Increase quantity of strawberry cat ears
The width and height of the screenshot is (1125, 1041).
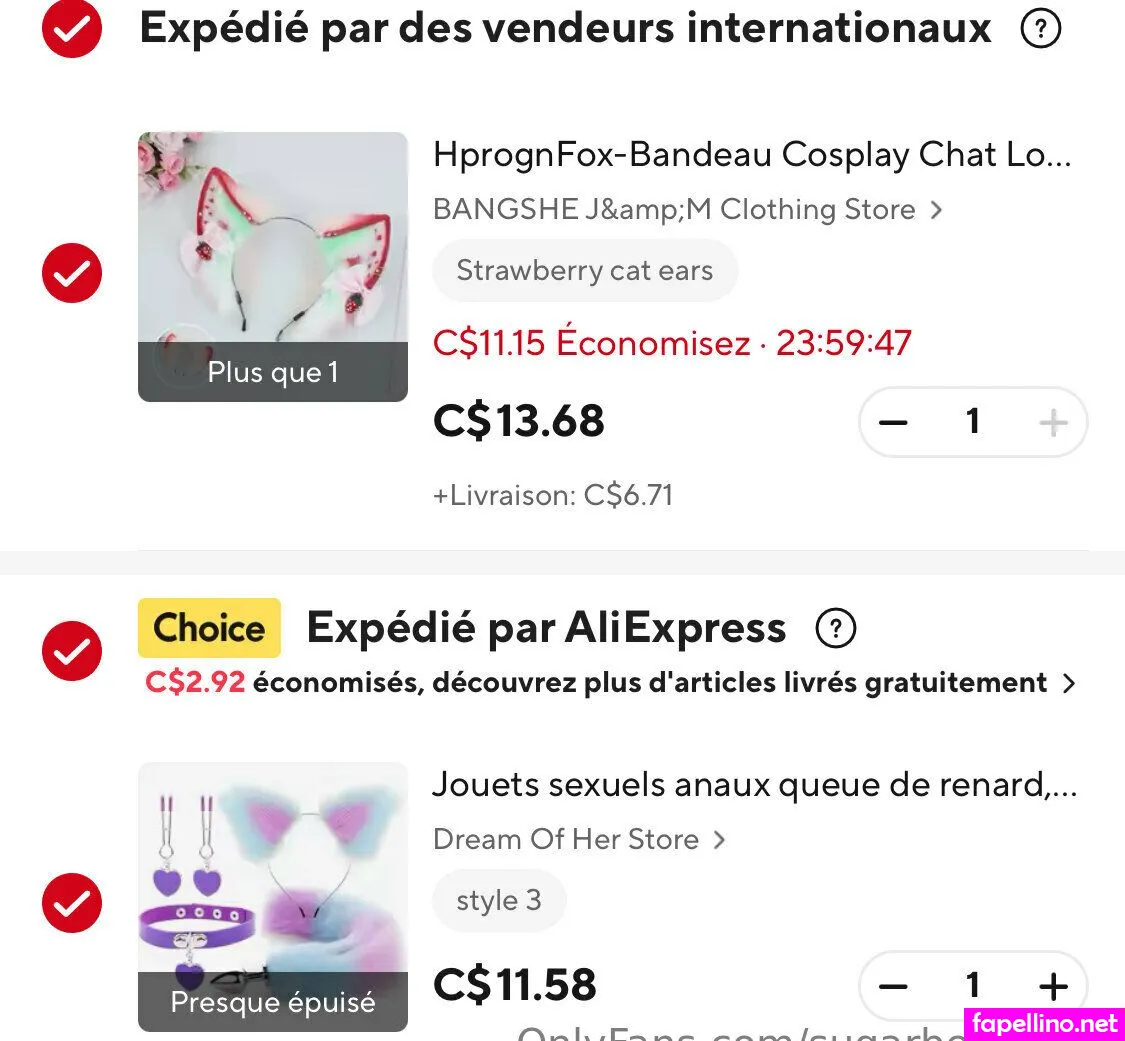coord(1053,422)
